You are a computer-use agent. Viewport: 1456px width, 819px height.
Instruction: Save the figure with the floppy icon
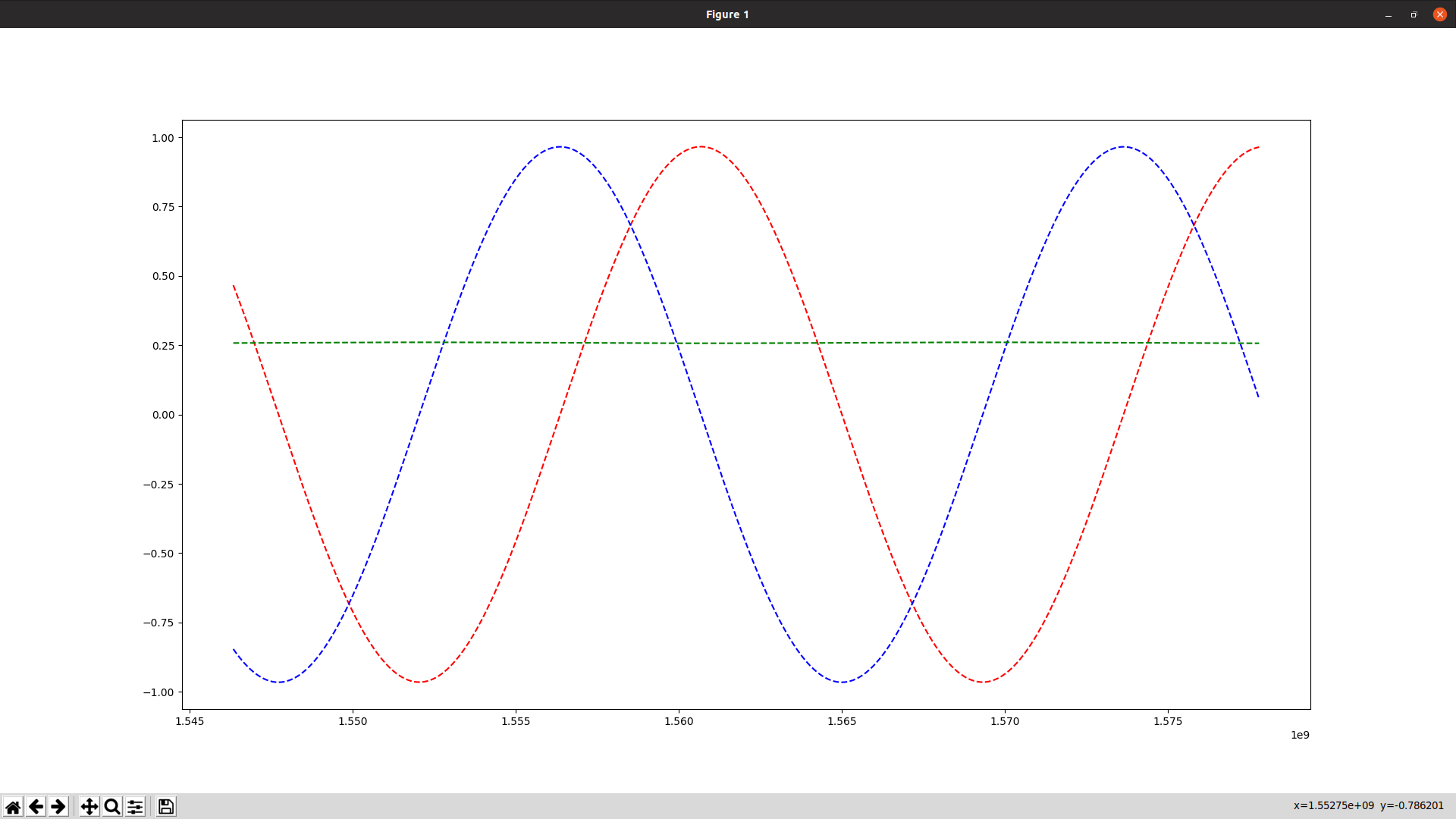click(x=166, y=806)
